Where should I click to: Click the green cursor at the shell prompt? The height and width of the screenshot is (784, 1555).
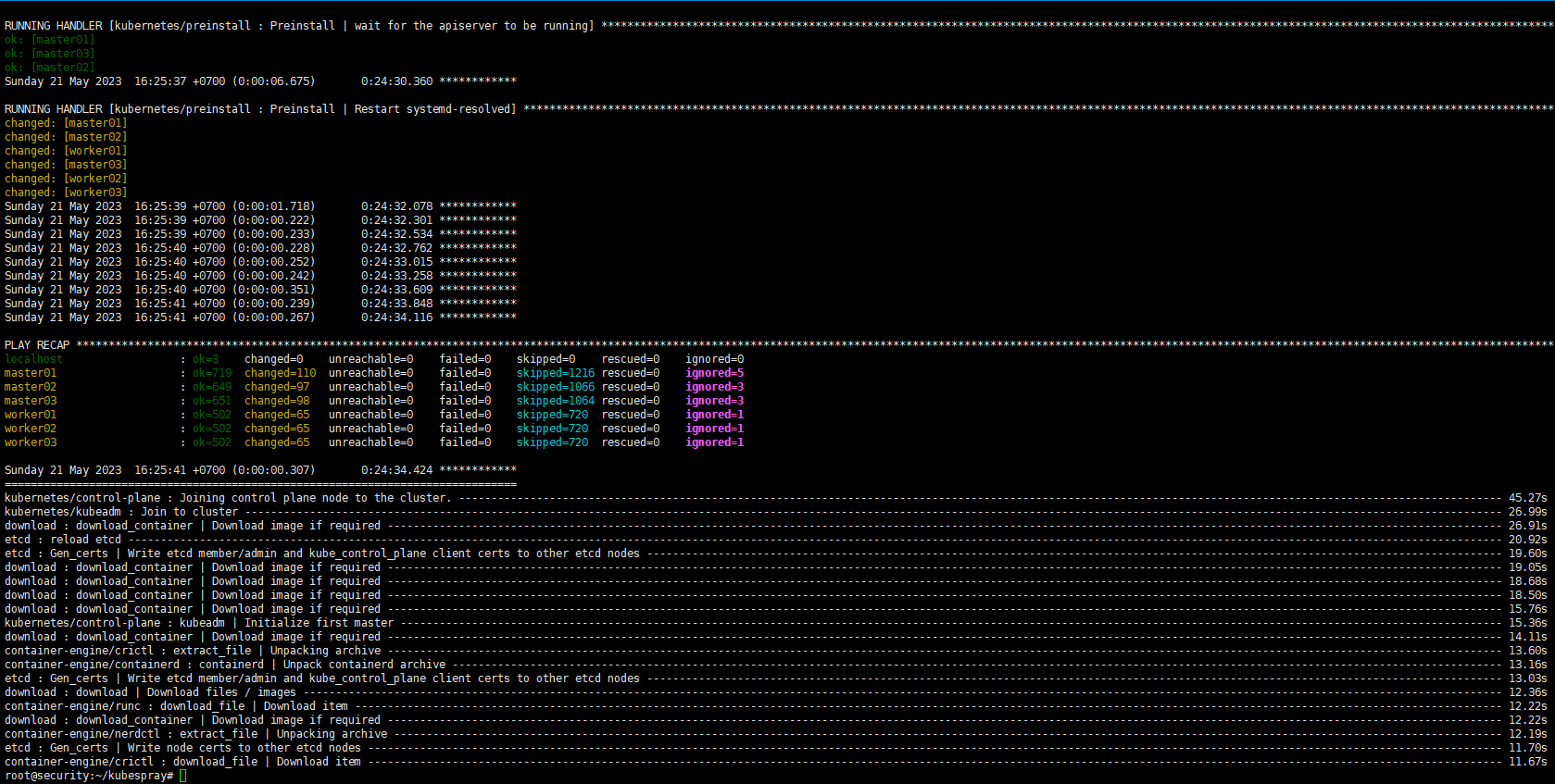[x=183, y=776]
